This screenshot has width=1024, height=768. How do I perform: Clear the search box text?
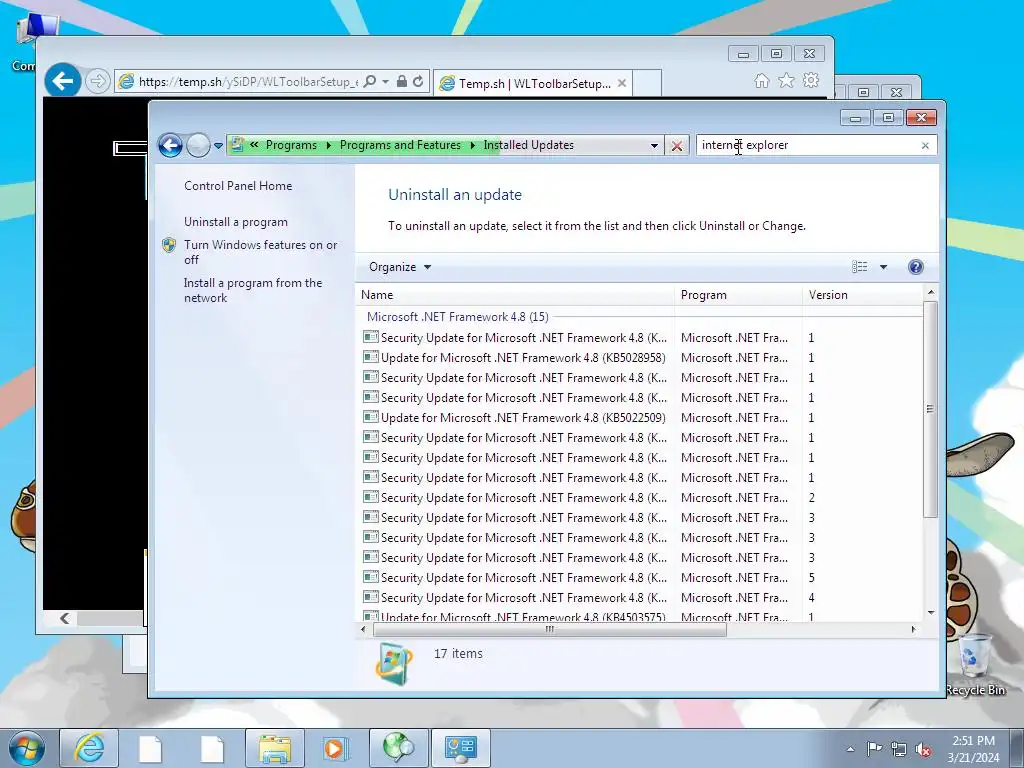pyautogui.click(x=925, y=146)
